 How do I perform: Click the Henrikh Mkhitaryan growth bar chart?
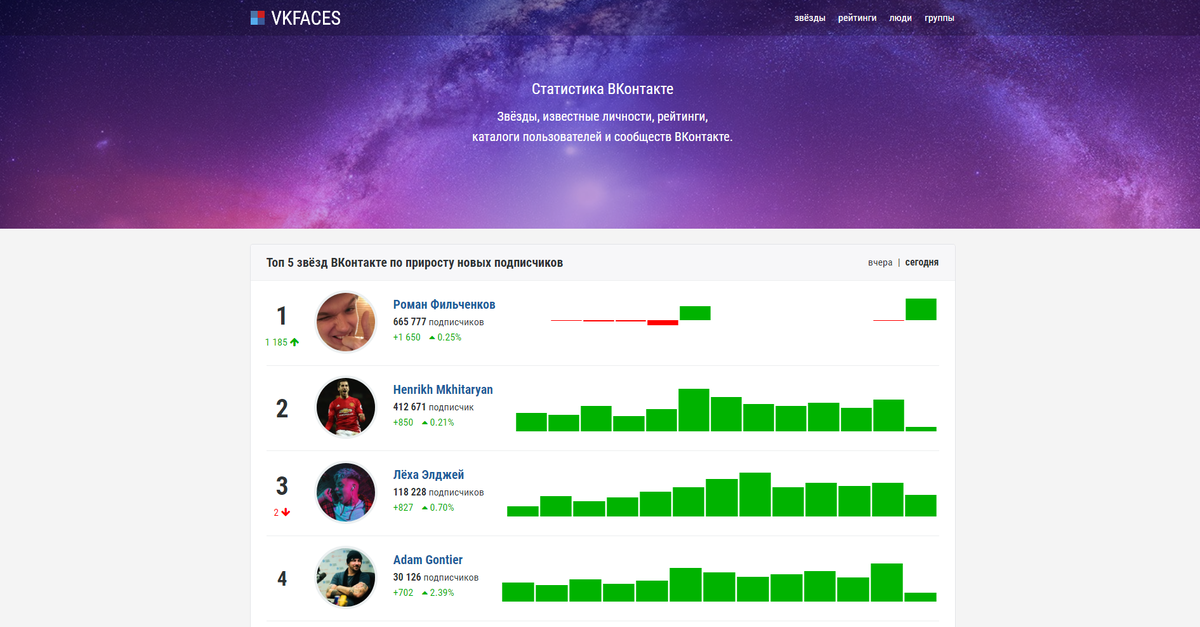click(x=726, y=410)
